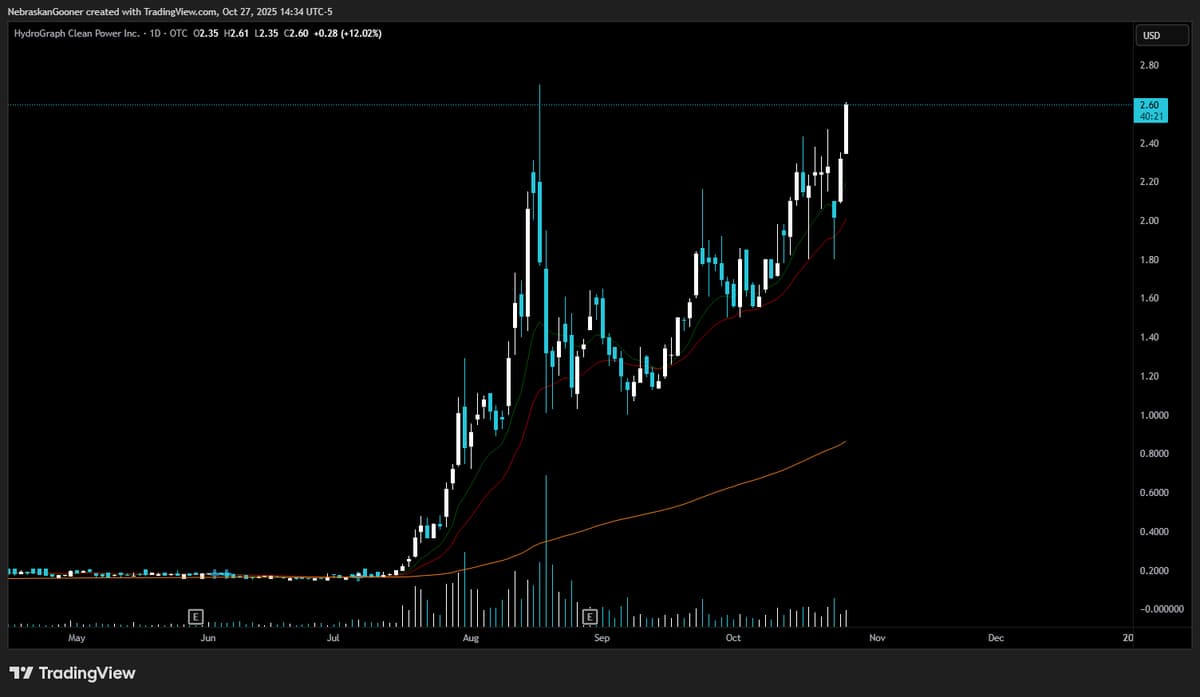1200x697 pixels.
Task: Click the 2.80 label on the price scale
Action: pyautogui.click(x=1151, y=64)
